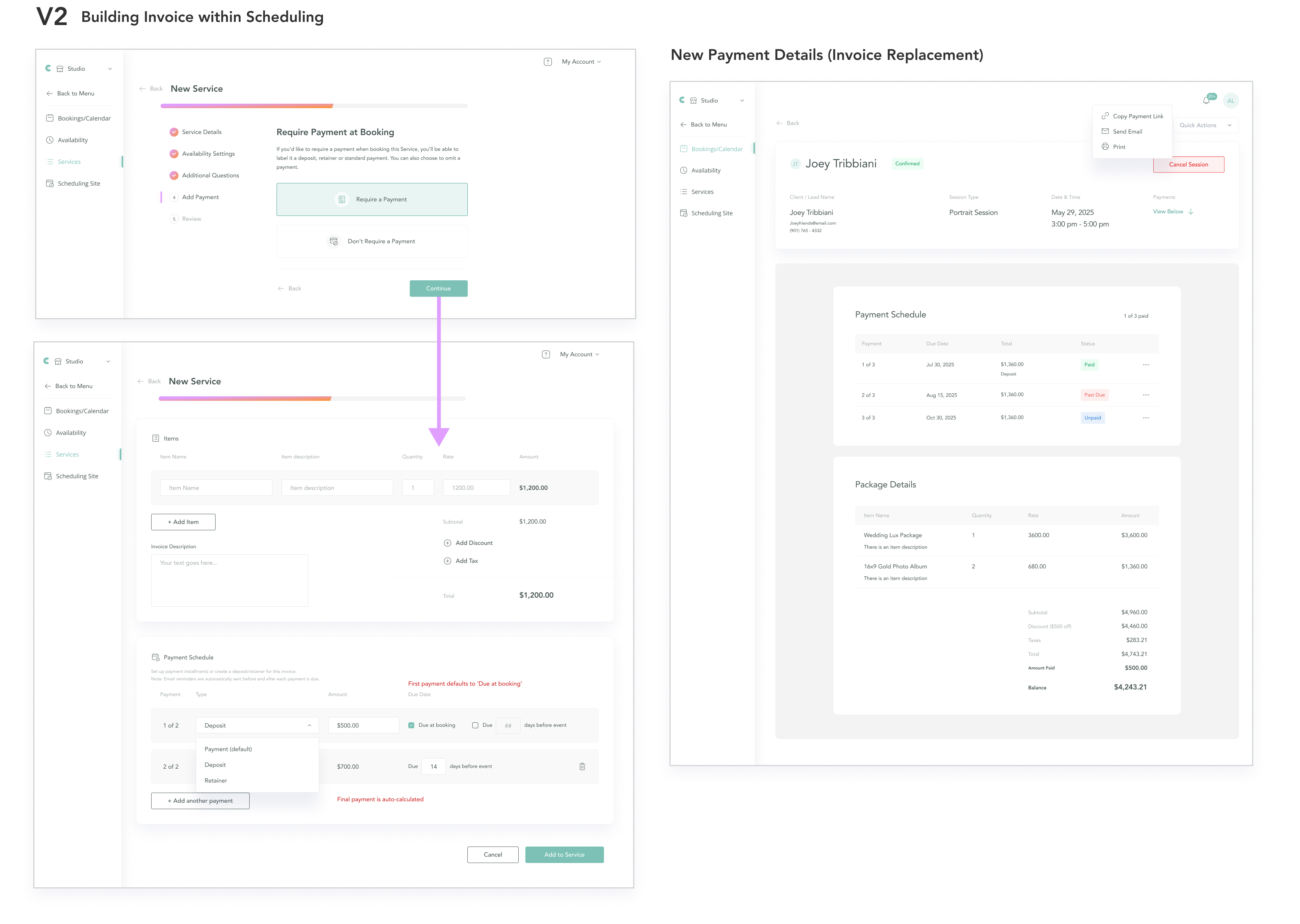Image resolution: width=1300 pixels, height=924 pixels.
Task: Click the trash icon on payment 2 of 2
Action: pyautogui.click(x=582, y=766)
